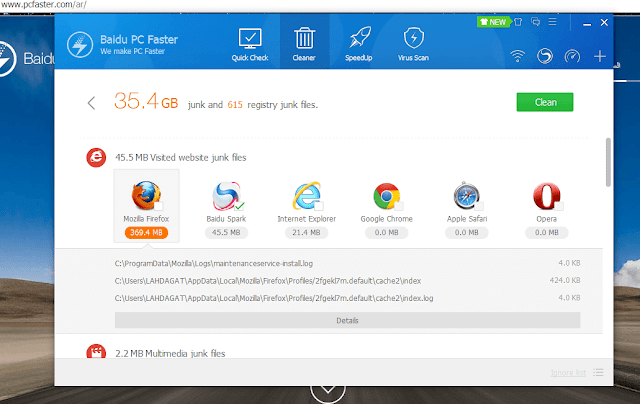
Task: Check the Apple Safari checkbox
Action: [x=479, y=206]
